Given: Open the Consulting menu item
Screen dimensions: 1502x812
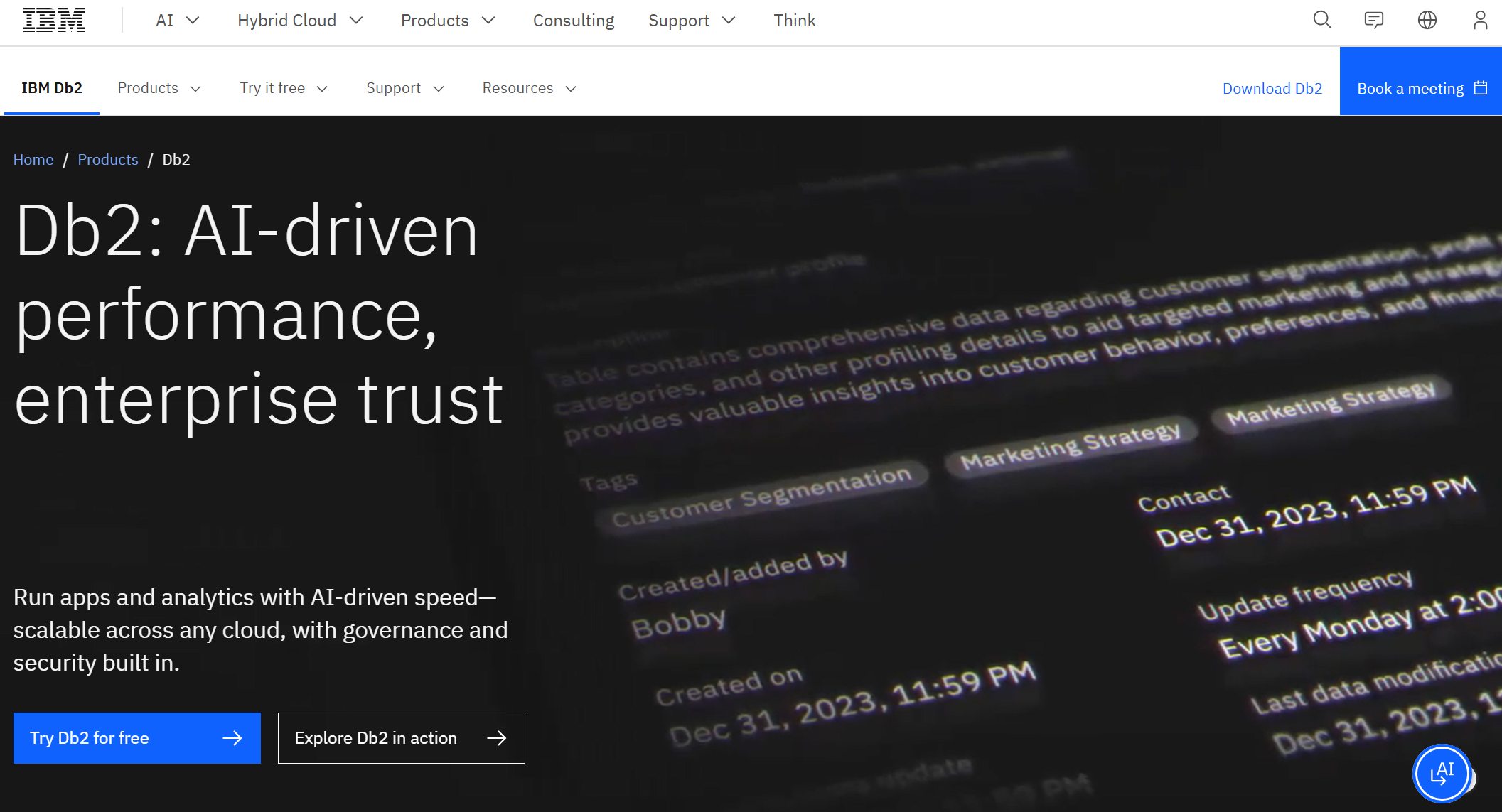Looking at the screenshot, I should pos(574,21).
